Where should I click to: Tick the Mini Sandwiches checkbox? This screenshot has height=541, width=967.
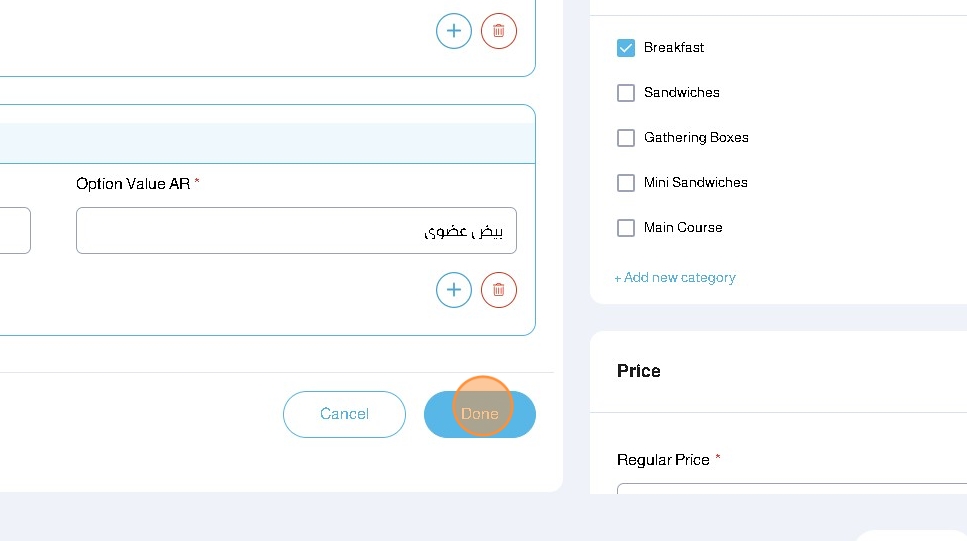point(626,183)
